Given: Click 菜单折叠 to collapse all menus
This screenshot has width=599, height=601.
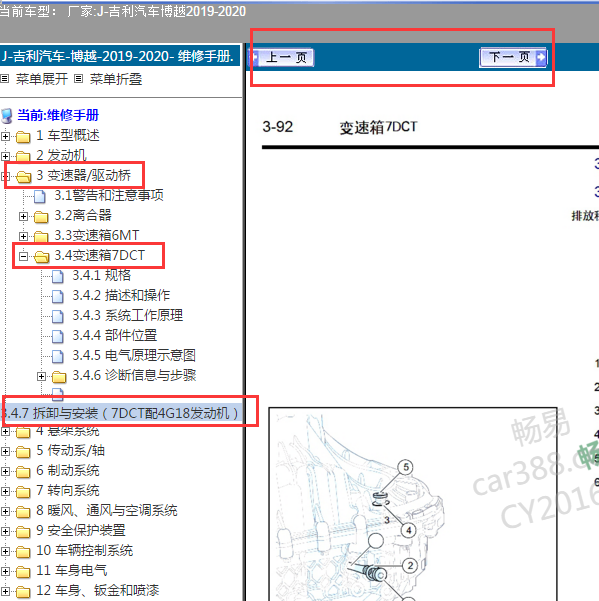Looking at the screenshot, I should [116, 79].
